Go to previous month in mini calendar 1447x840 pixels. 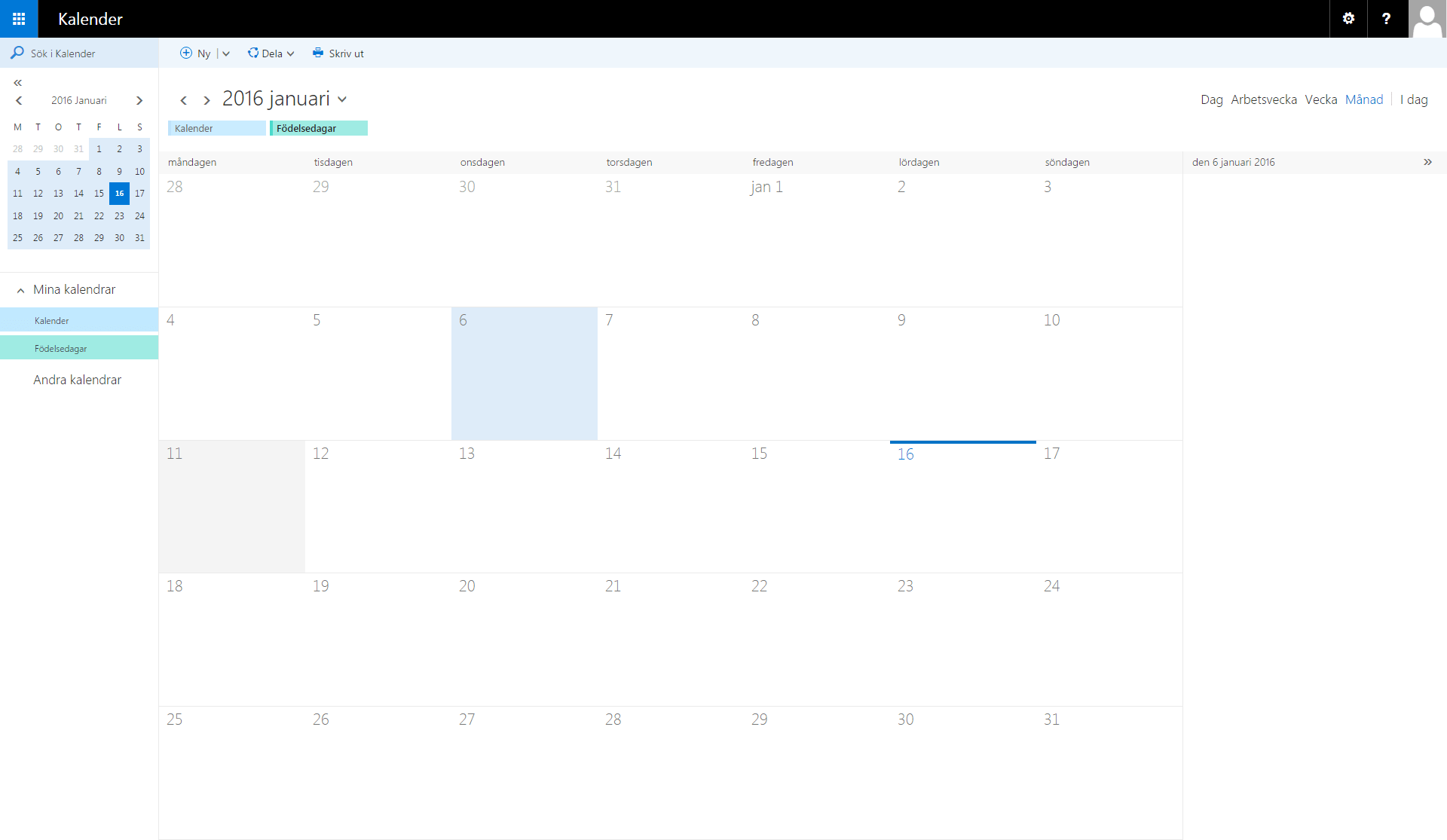(x=19, y=100)
